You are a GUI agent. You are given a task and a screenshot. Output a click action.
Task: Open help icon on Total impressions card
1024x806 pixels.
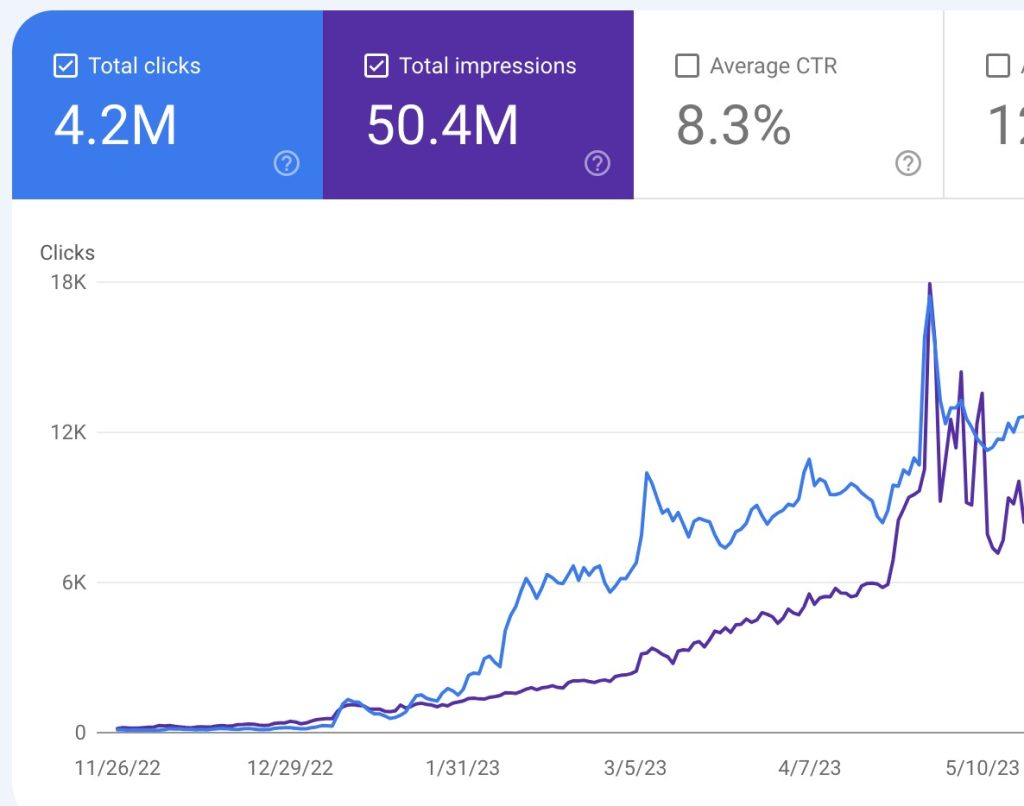pyautogui.click(x=597, y=163)
